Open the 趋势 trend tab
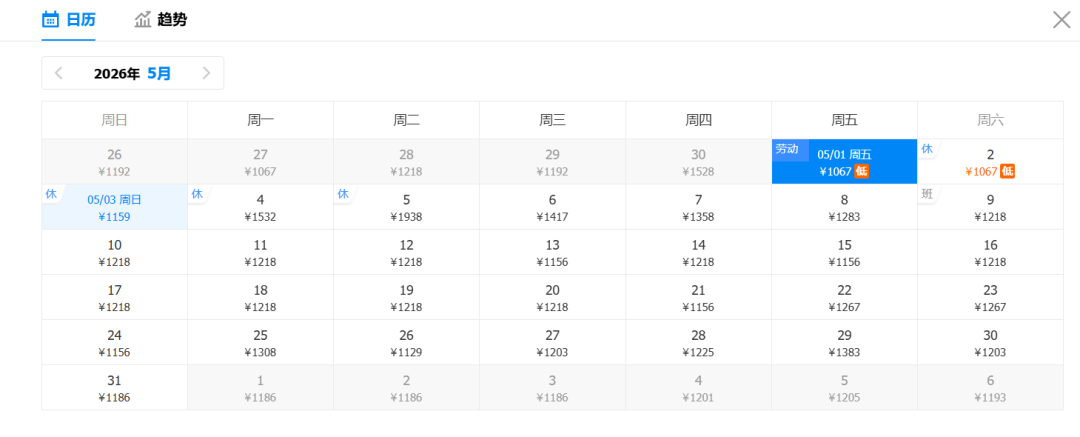Screen dimensions: 1080x437 click(x=160, y=19)
